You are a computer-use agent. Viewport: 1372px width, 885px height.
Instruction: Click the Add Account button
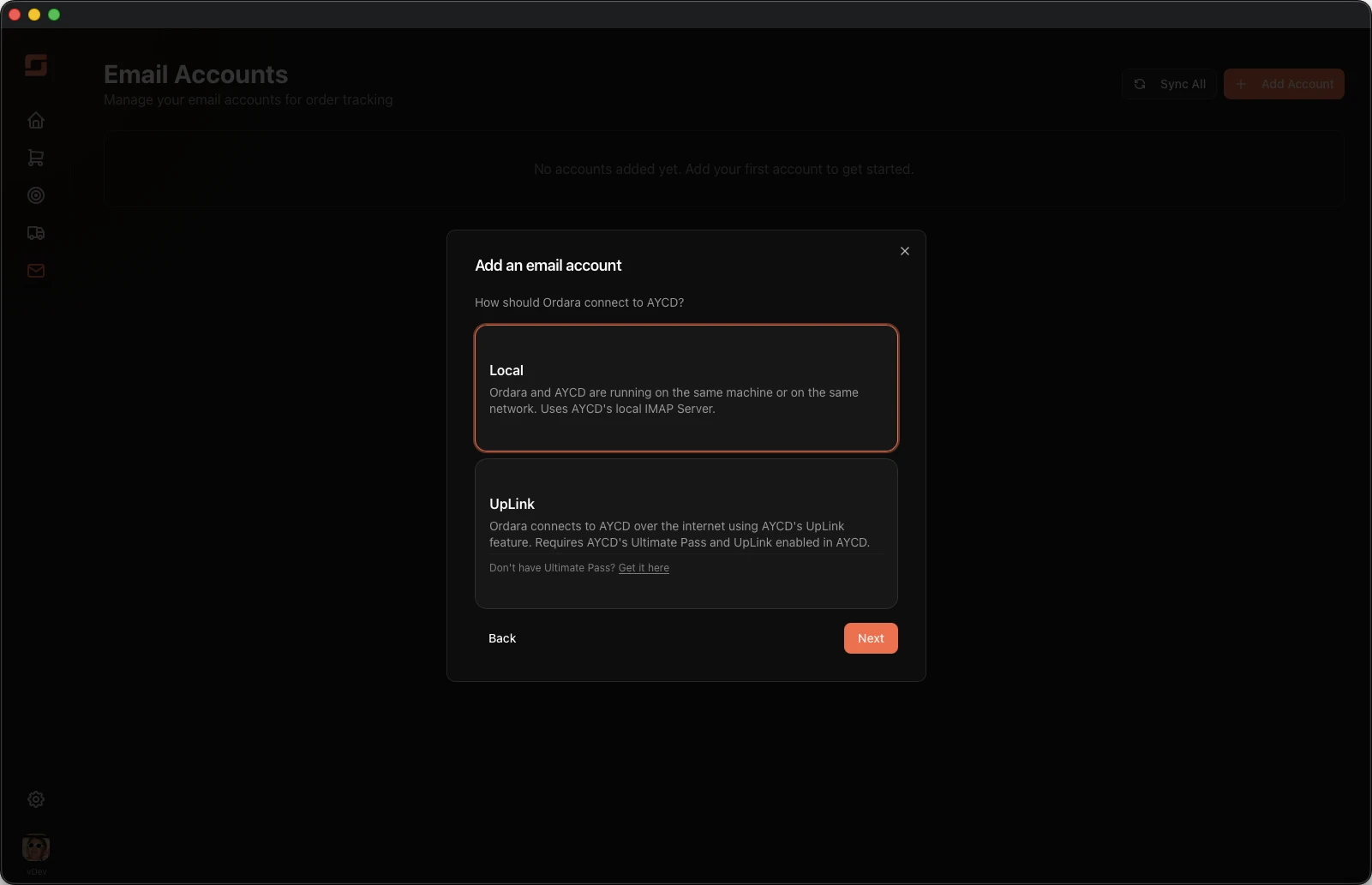[1284, 84]
